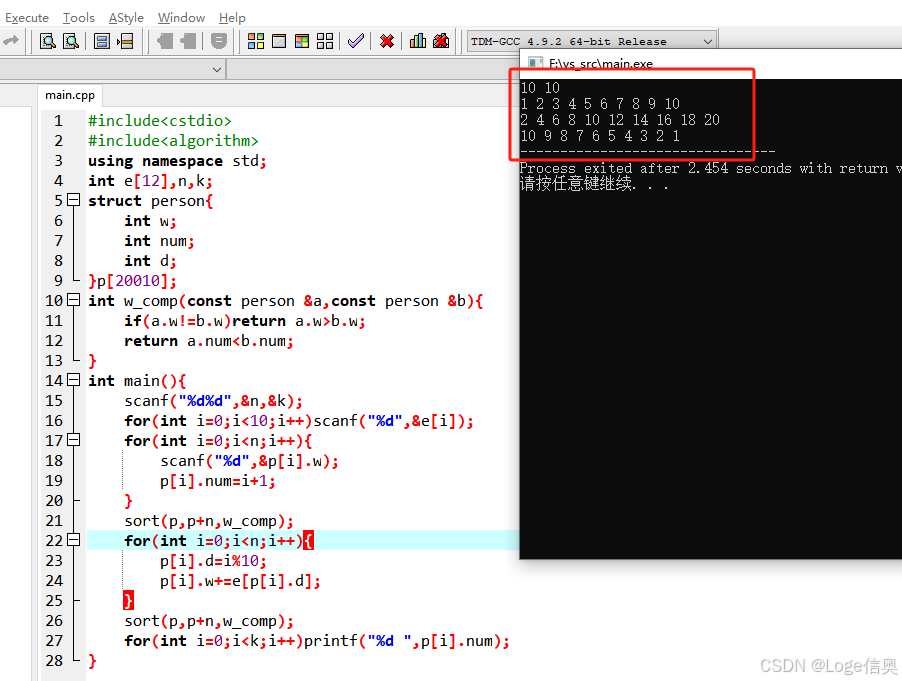Click 'int main(){' on line 14
Screen dimensions: 902x681
137,381
